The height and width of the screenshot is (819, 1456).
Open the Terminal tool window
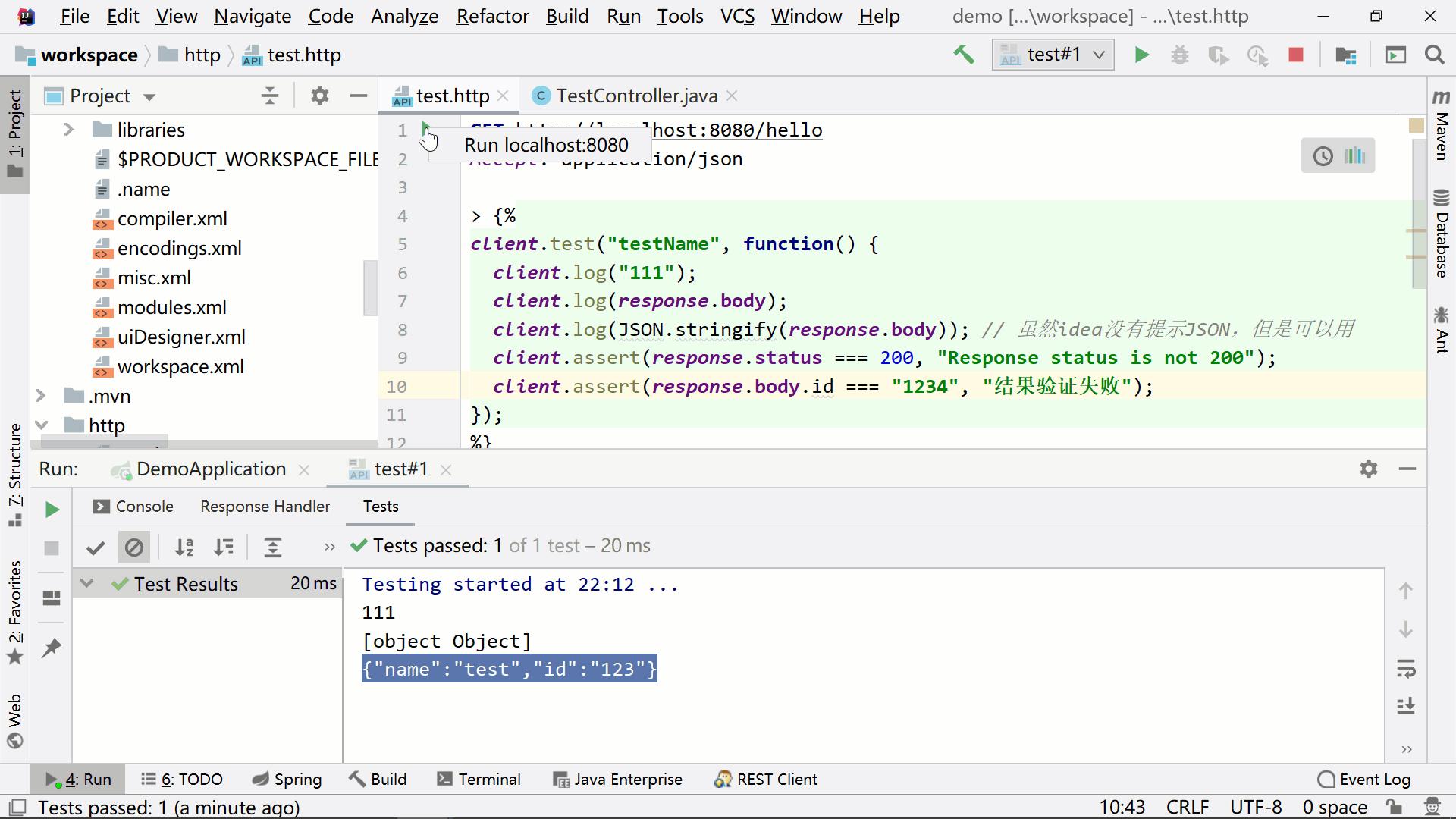click(479, 780)
